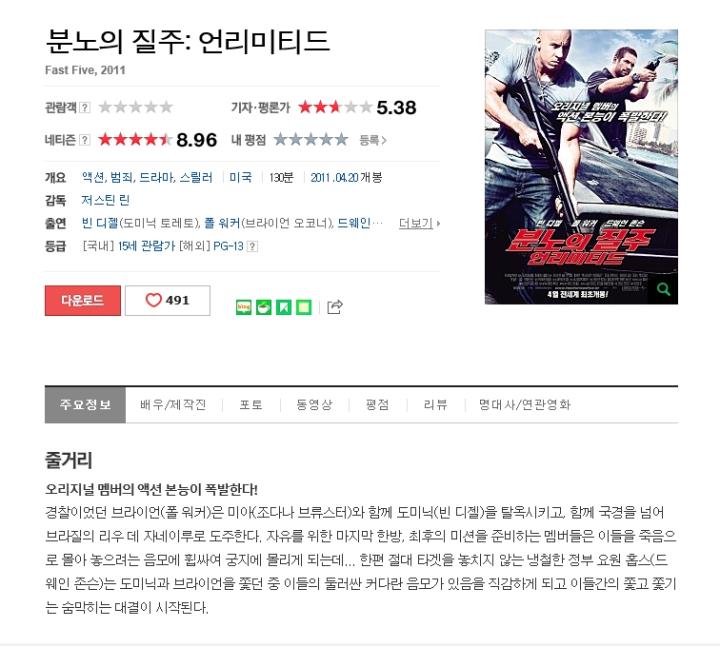
Task: Set my rating stars under 내 평점
Action: (x=310, y=140)
